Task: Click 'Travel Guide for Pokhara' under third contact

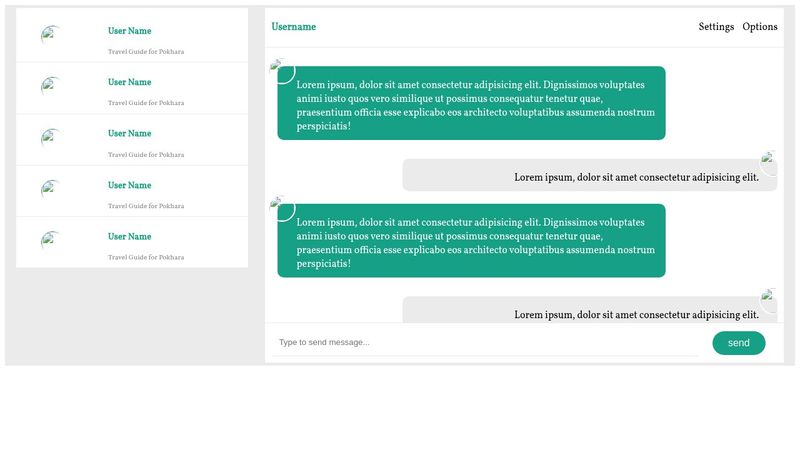Action: click(146, 155)
